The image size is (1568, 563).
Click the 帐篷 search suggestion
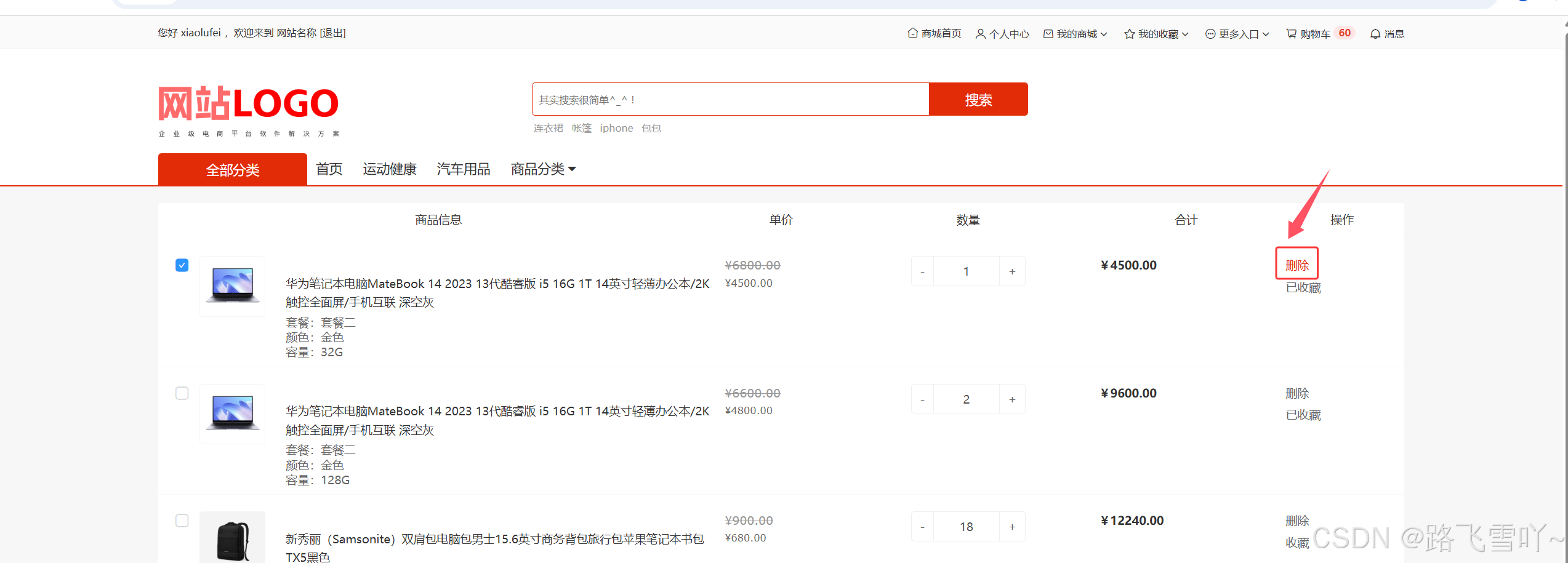coord(581,128)
